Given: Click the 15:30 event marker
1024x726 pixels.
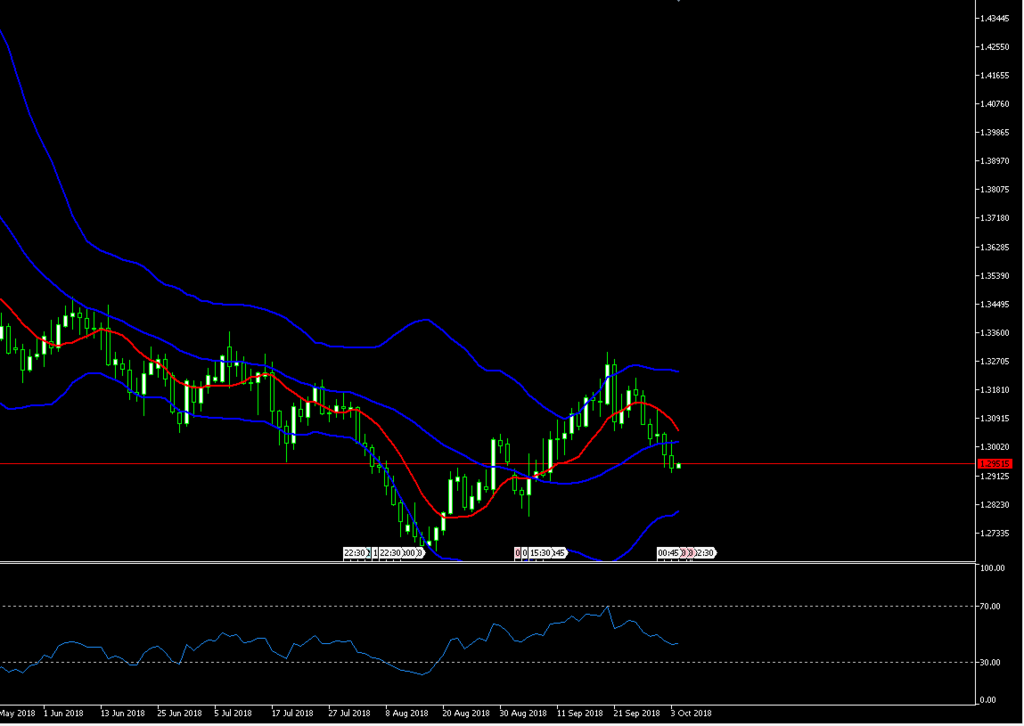Looking at the screenshot, I should 540,553.
